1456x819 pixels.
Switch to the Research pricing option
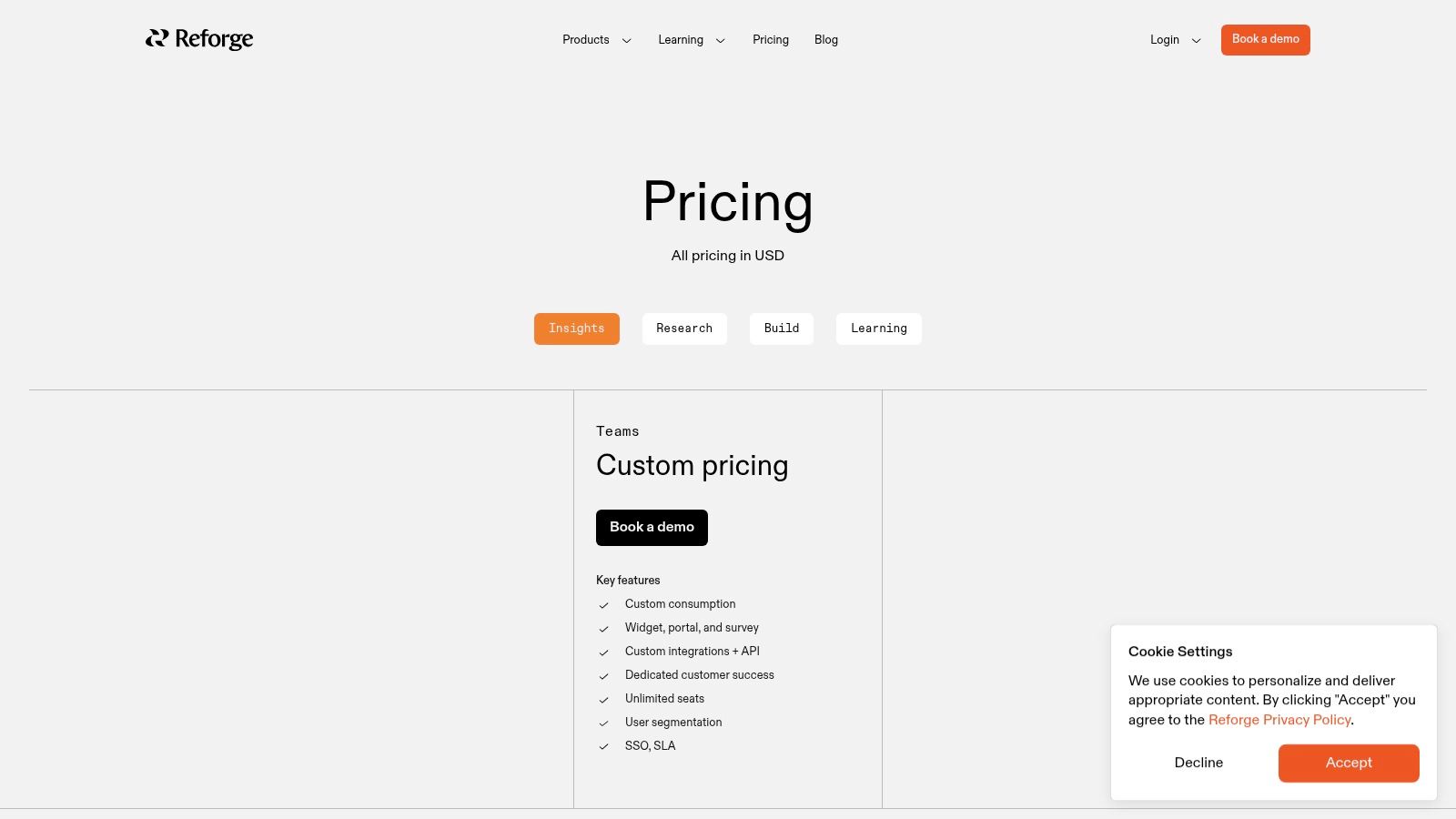tap(684, 329)
